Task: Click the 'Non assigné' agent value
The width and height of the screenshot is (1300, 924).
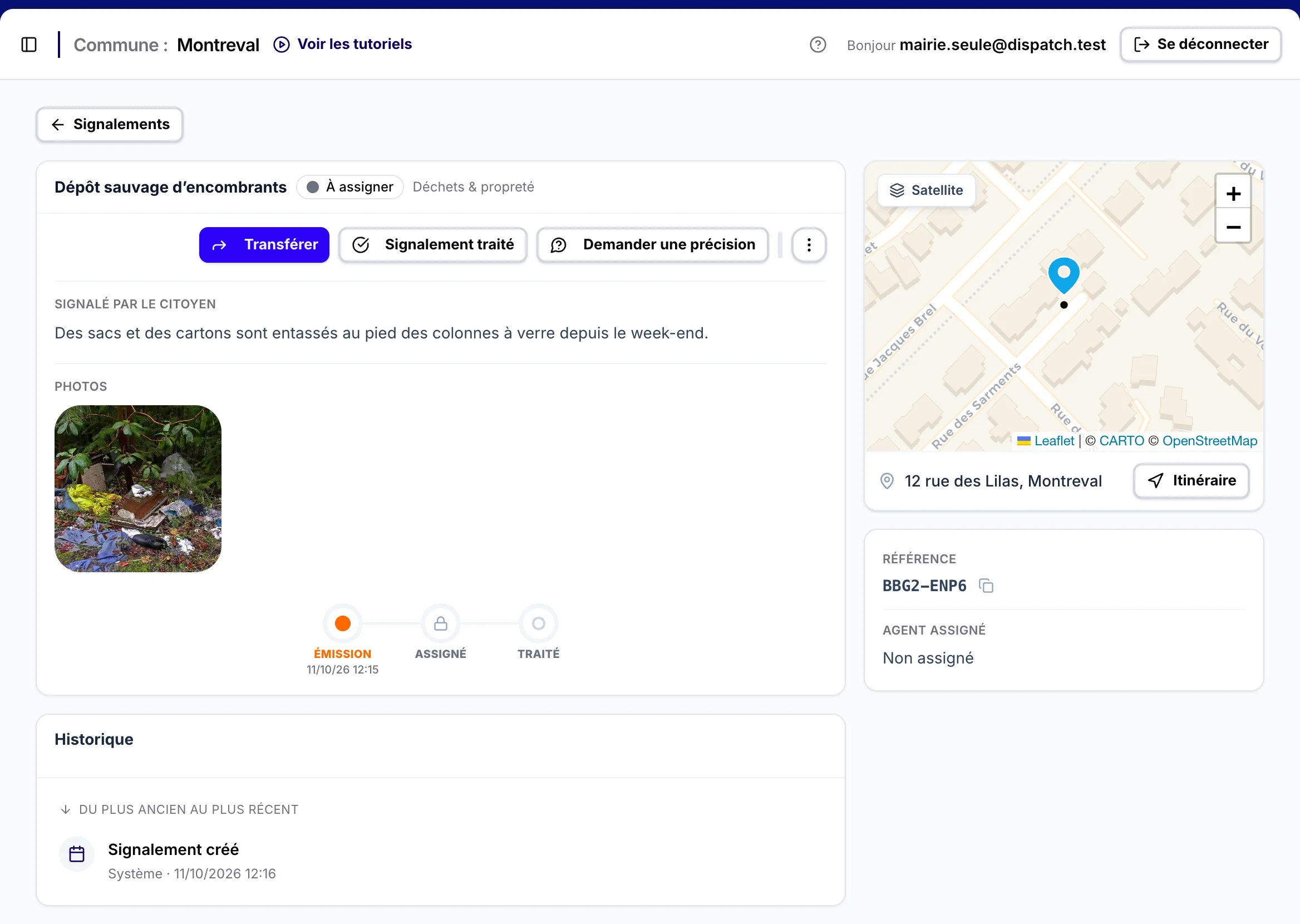Action: (928, 658)
